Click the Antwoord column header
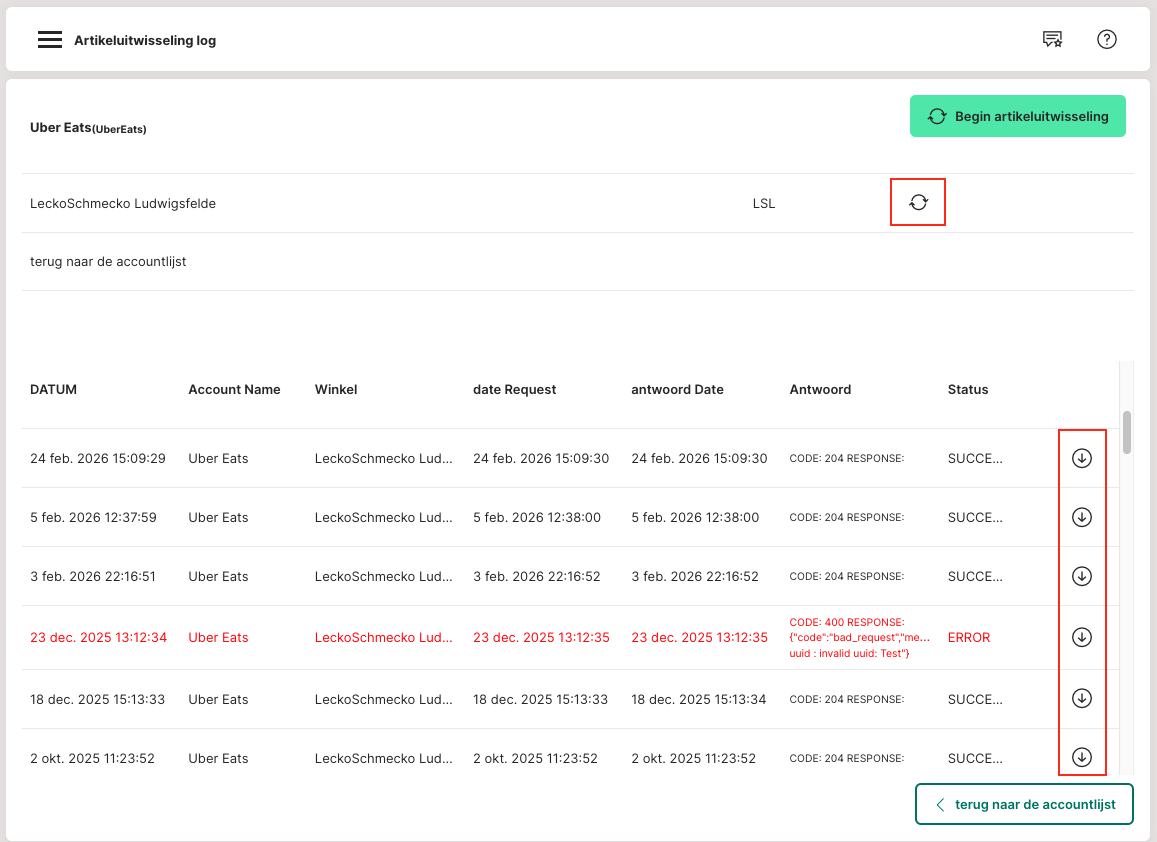 pos(820,390)
